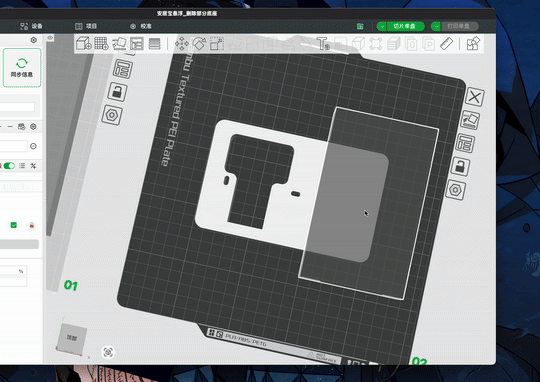
Task: Click the grey wide bar in sidebar
Action: tap(19, 244)
